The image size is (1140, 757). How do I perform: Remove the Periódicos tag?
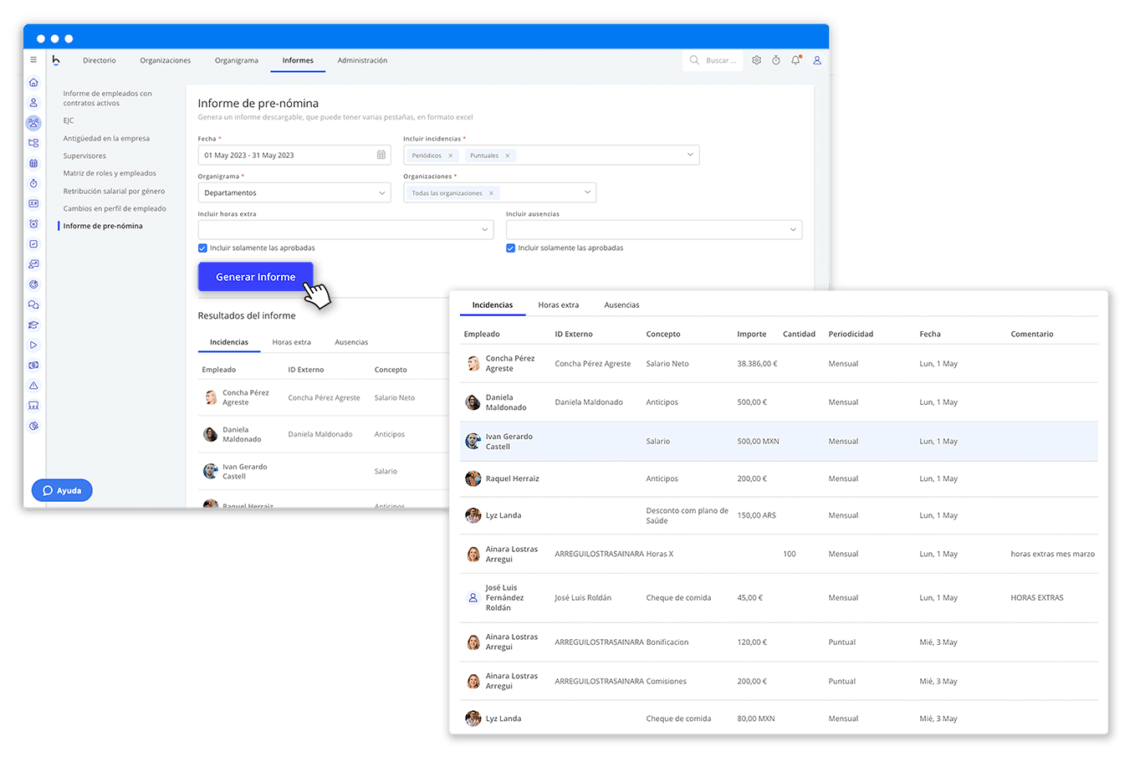tap(450, 156)
